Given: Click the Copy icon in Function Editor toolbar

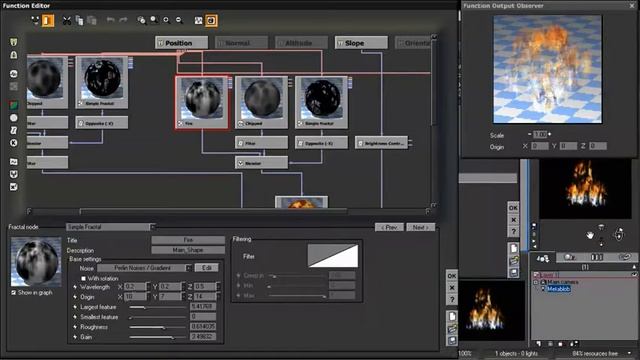Looking at the screenshot, I should point(79,20).
